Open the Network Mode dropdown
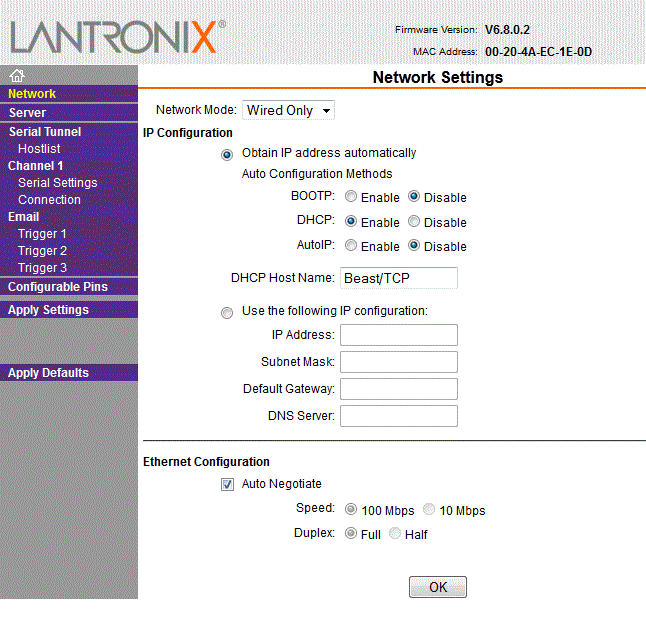The width and height of the screenshot is (646, 639). [x=288, y=110]
